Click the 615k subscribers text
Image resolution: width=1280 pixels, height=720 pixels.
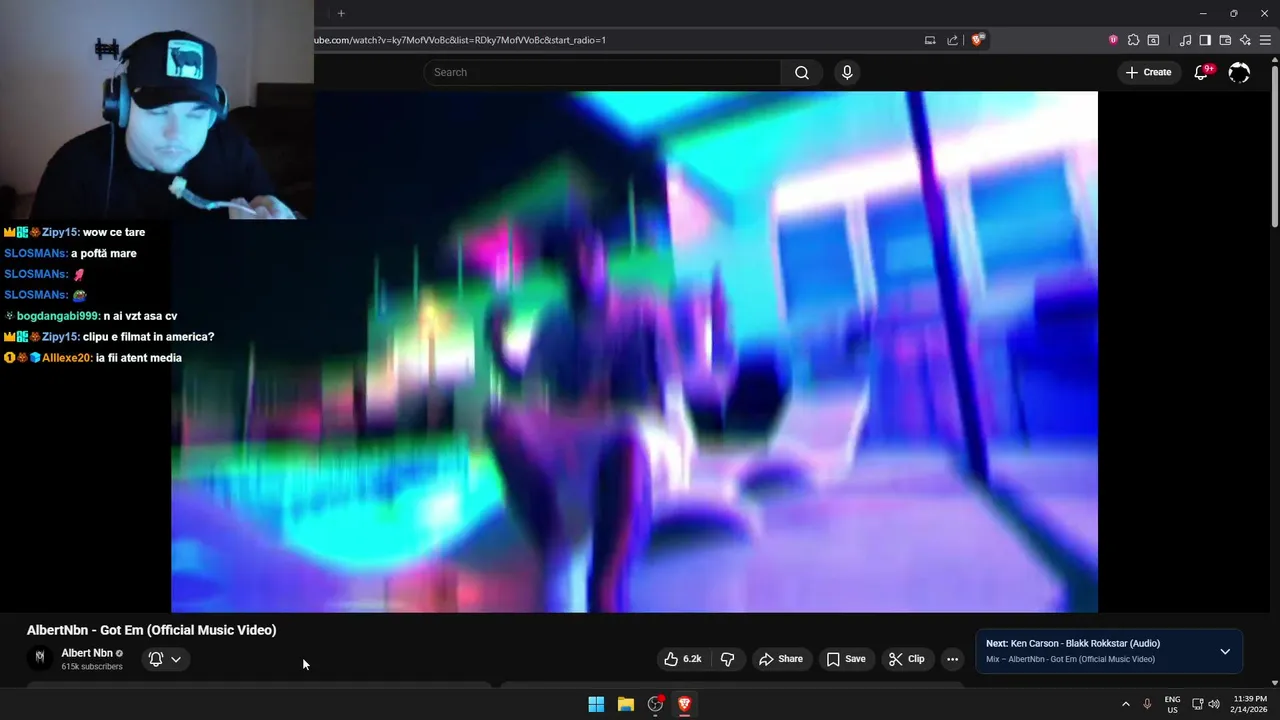click(x=92, y=667)
